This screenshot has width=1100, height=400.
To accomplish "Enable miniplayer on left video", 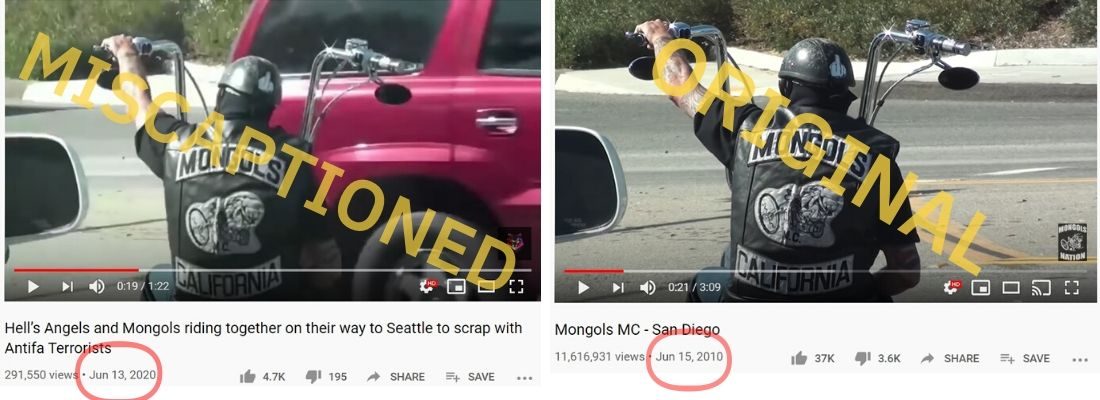I will [456, 286].
